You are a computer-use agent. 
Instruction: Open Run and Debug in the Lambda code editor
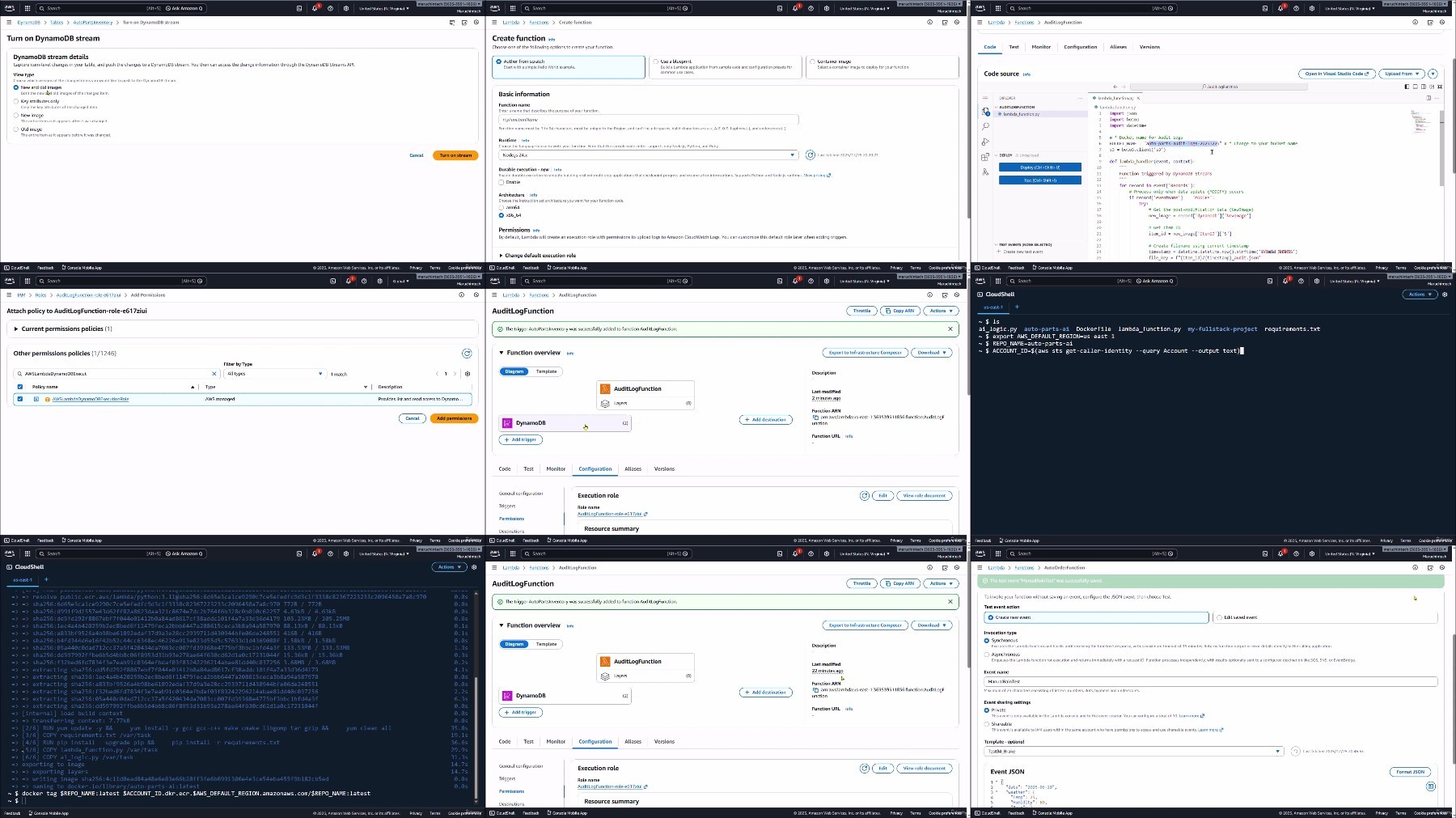[985, 142]
